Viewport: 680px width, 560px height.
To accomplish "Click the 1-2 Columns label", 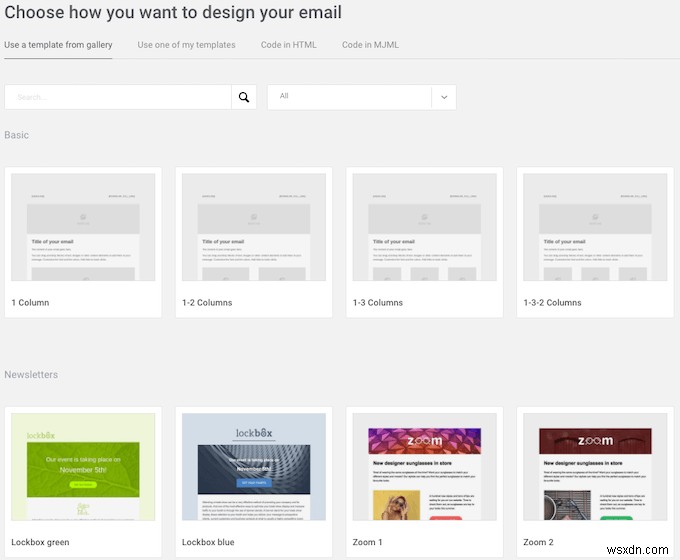I will click(207, 302).
